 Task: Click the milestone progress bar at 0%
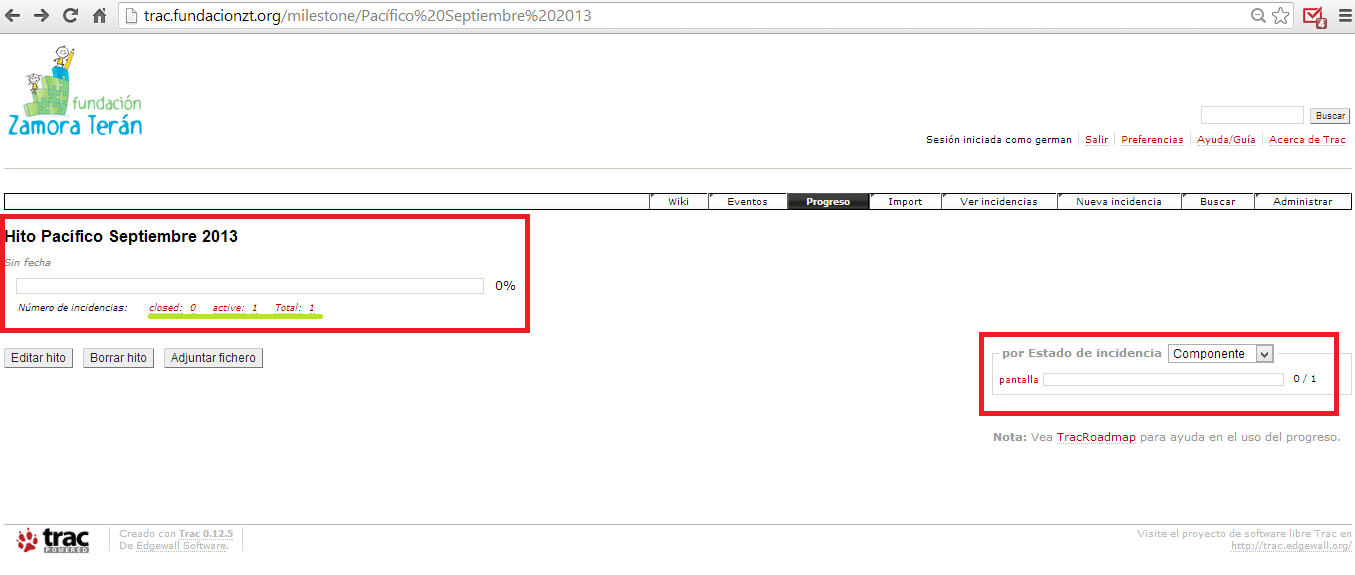tap(250, 286)
